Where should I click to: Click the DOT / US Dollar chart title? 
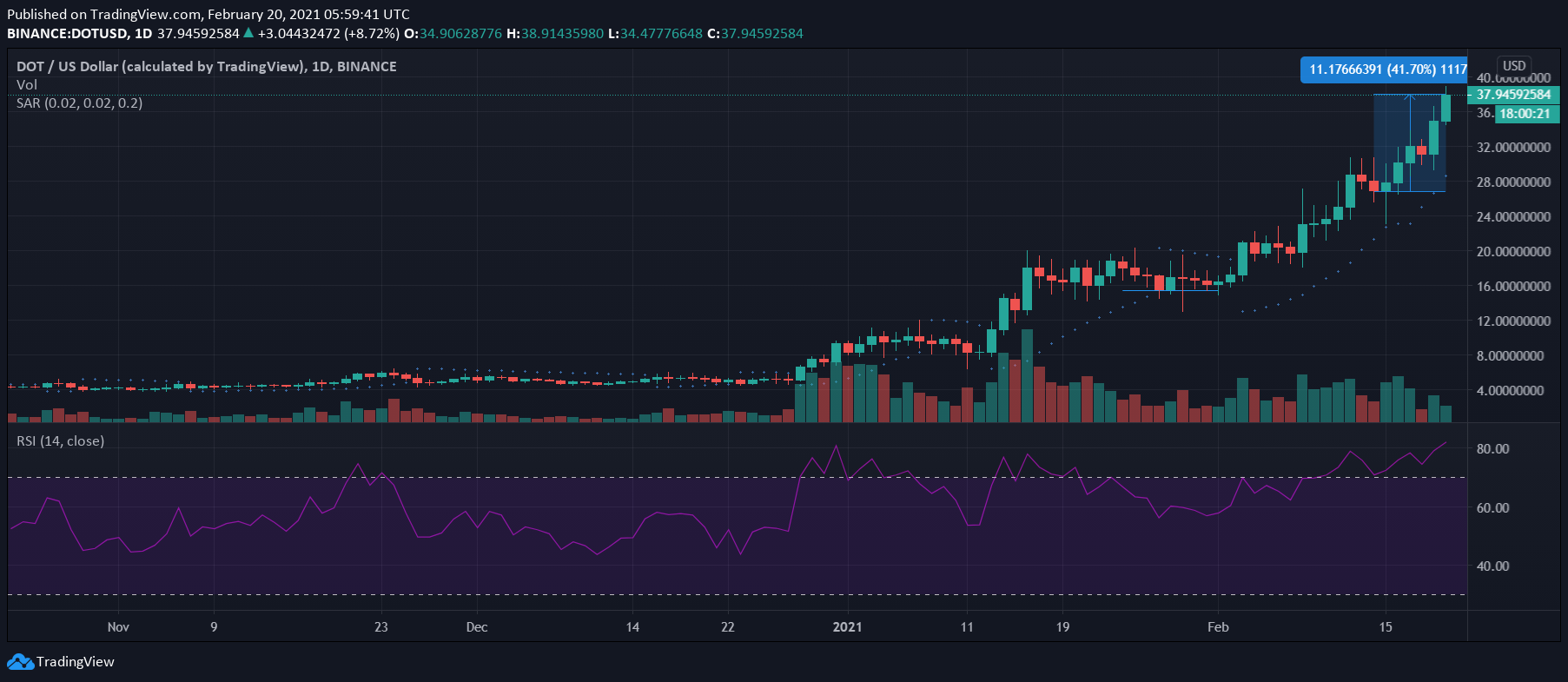tap(207, 67)
